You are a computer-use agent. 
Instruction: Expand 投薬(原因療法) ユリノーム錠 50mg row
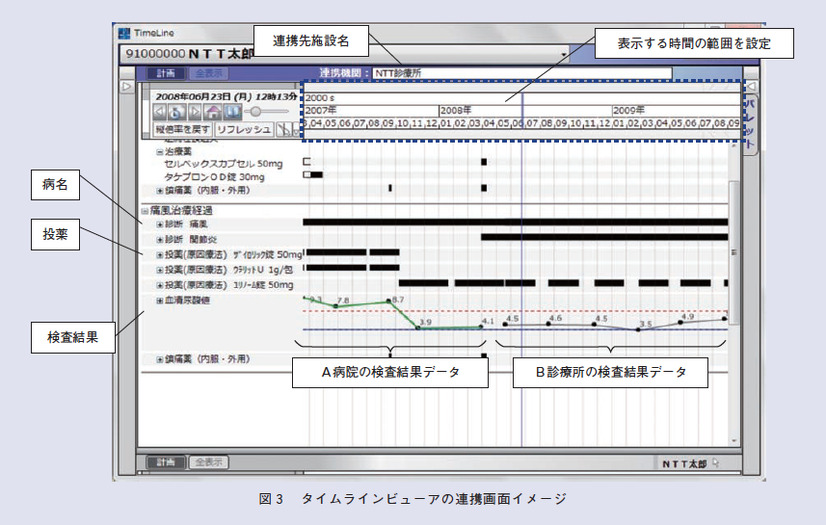160,285
